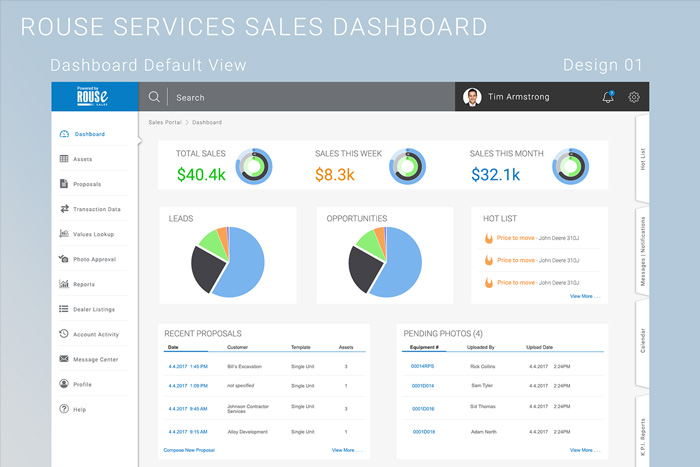Click the Dealer Listings list icon
This screenshot has height=467, width=700.
[x=64, y=309]
